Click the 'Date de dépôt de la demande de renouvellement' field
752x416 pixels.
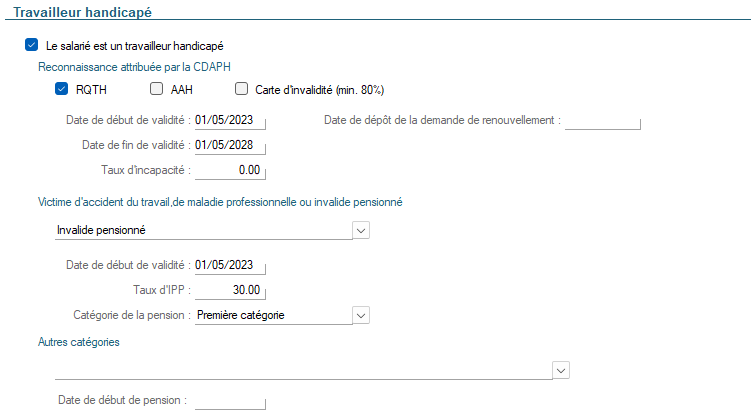(603, 120)
